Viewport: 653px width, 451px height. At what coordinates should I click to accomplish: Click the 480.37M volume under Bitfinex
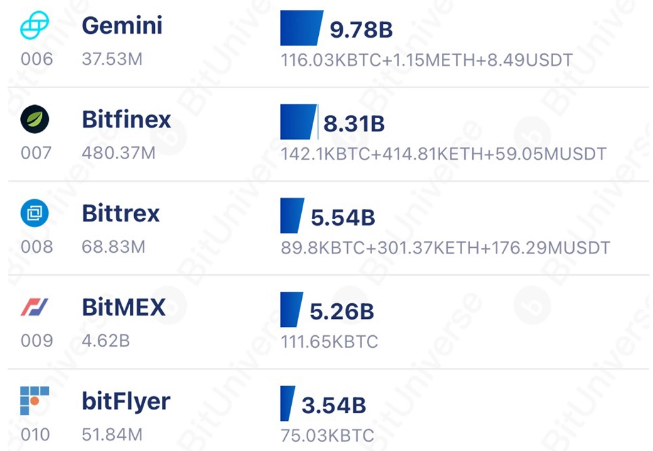coord(118,153)
